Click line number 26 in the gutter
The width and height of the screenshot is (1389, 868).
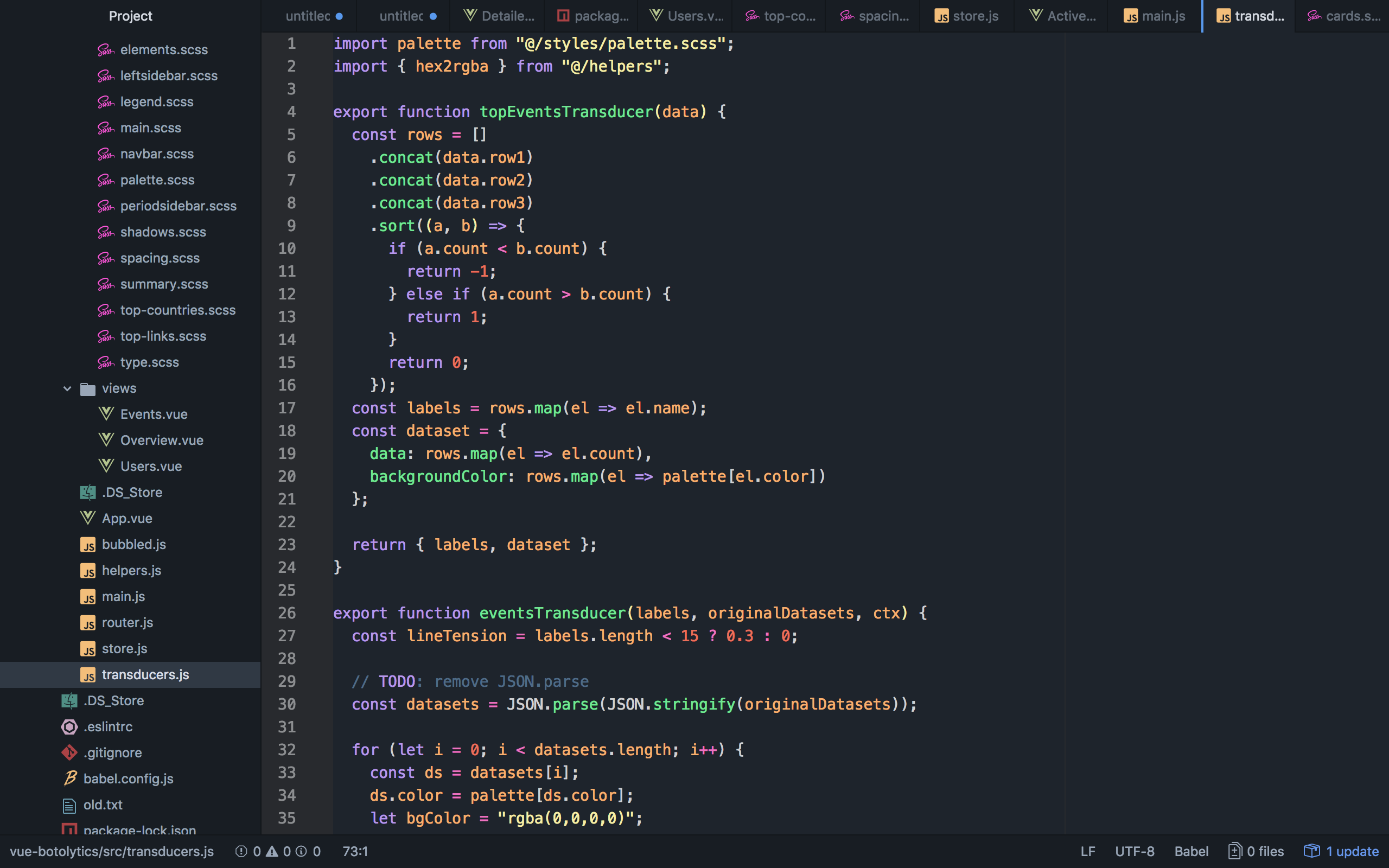pyautogui.click(x=286, y=613)
